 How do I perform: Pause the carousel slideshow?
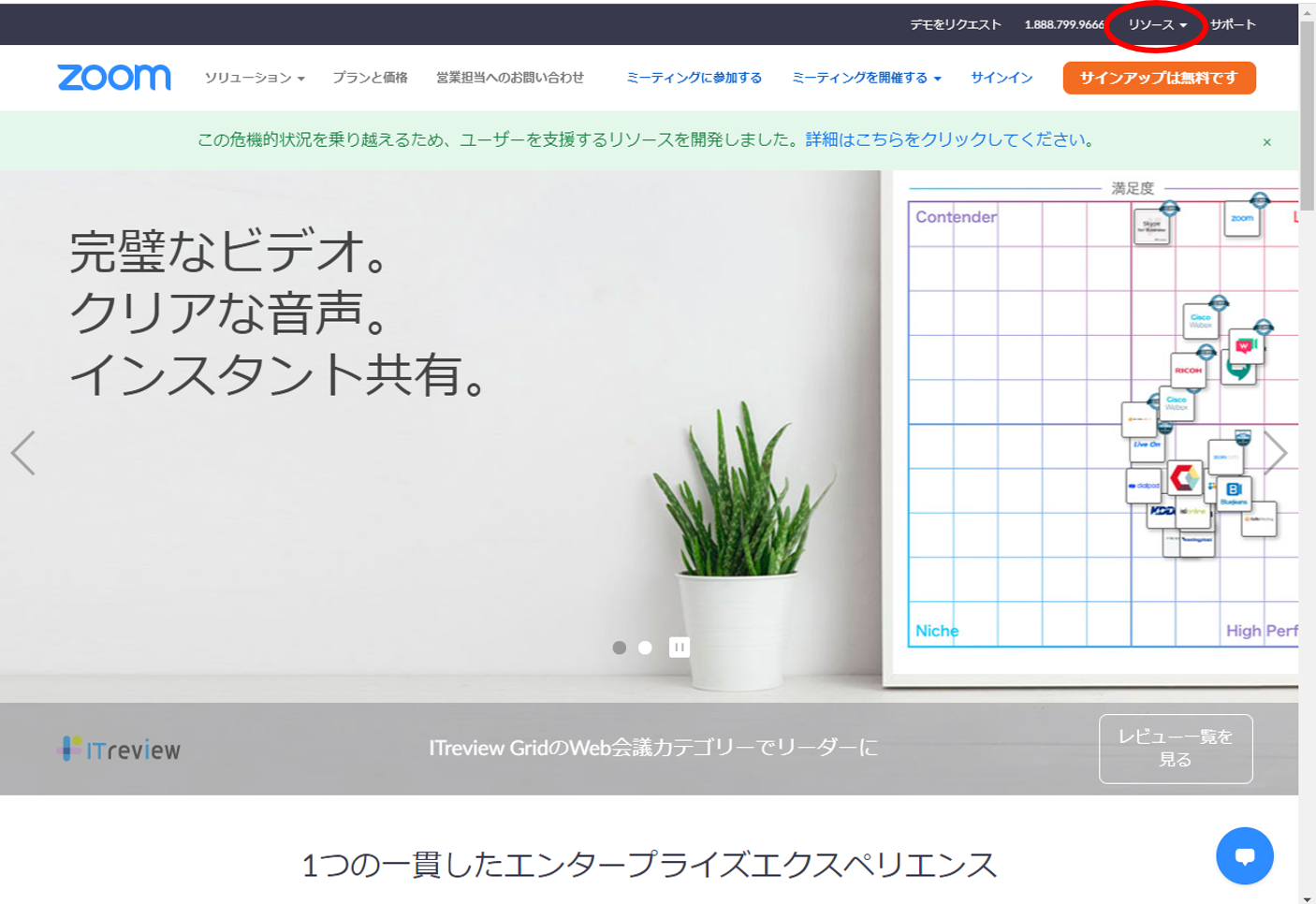coord(680,647)
